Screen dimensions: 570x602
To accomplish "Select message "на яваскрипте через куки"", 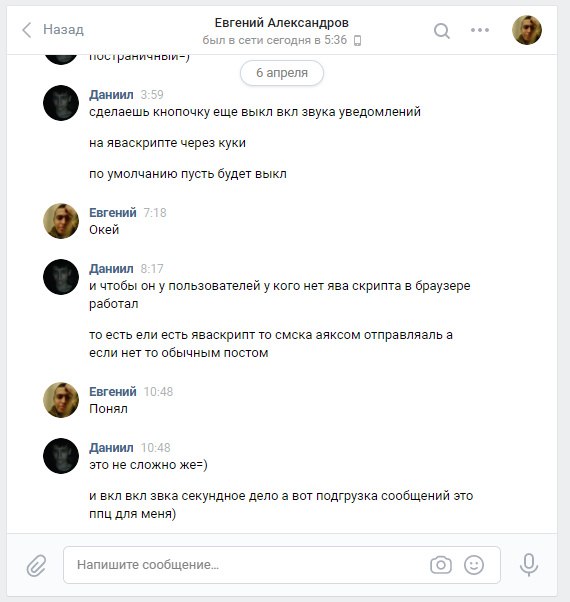I will [x=167, y=143].
